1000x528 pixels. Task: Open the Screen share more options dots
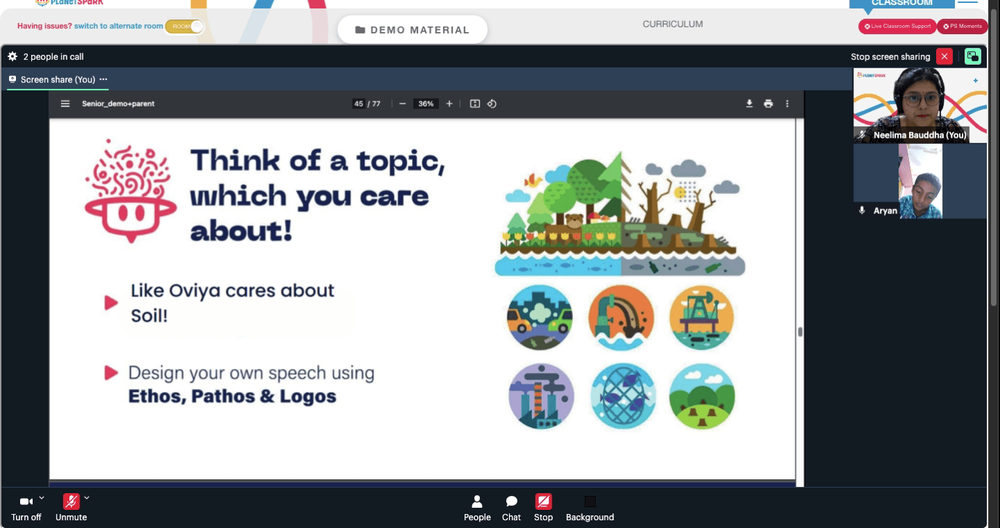[103, 79]
